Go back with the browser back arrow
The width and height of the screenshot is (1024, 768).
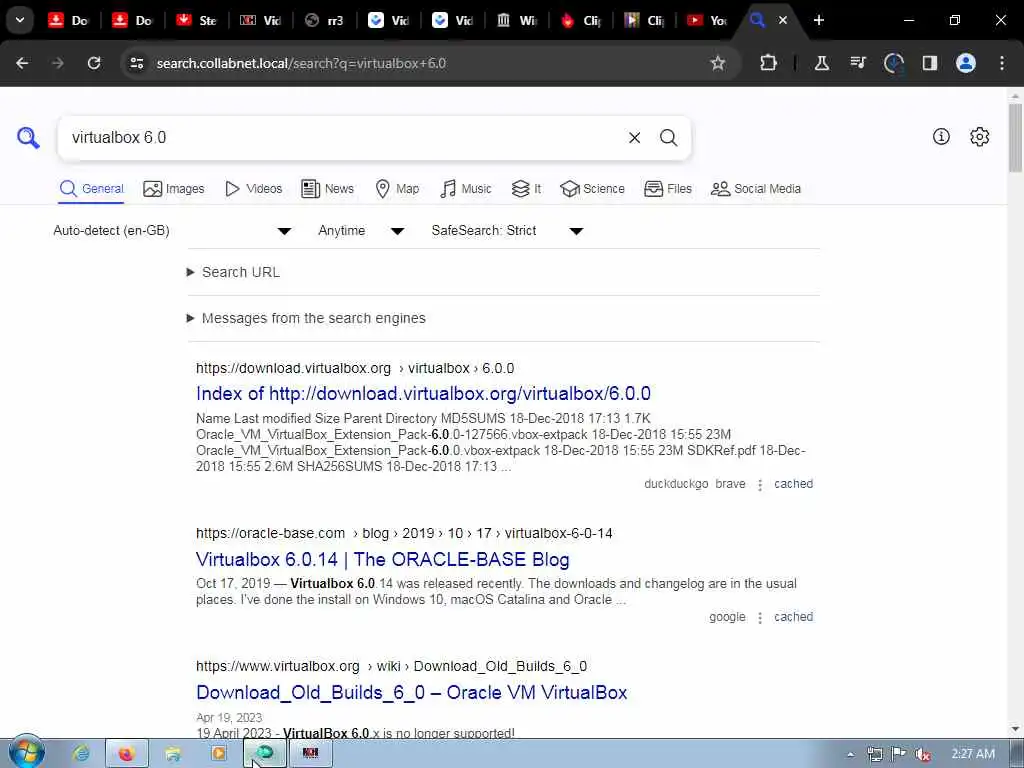22,63
